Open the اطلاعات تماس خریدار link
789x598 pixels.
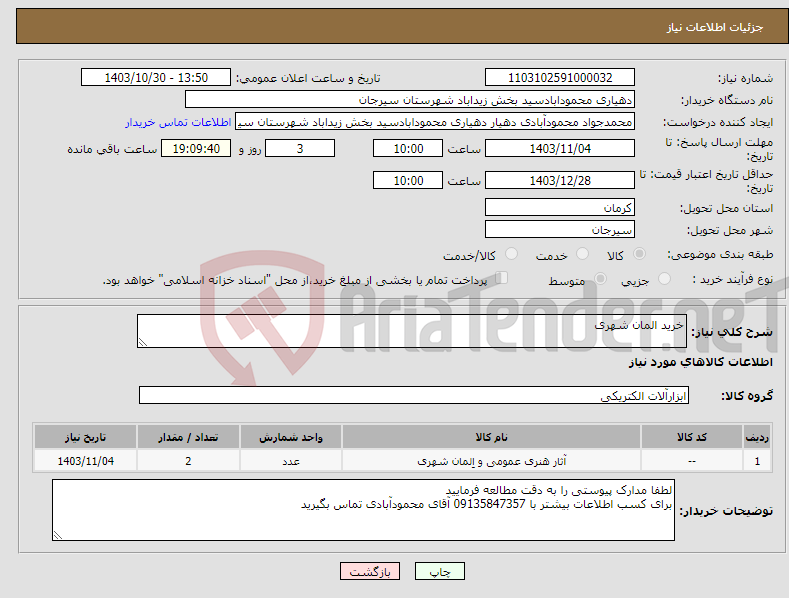(x=178, y=122)
